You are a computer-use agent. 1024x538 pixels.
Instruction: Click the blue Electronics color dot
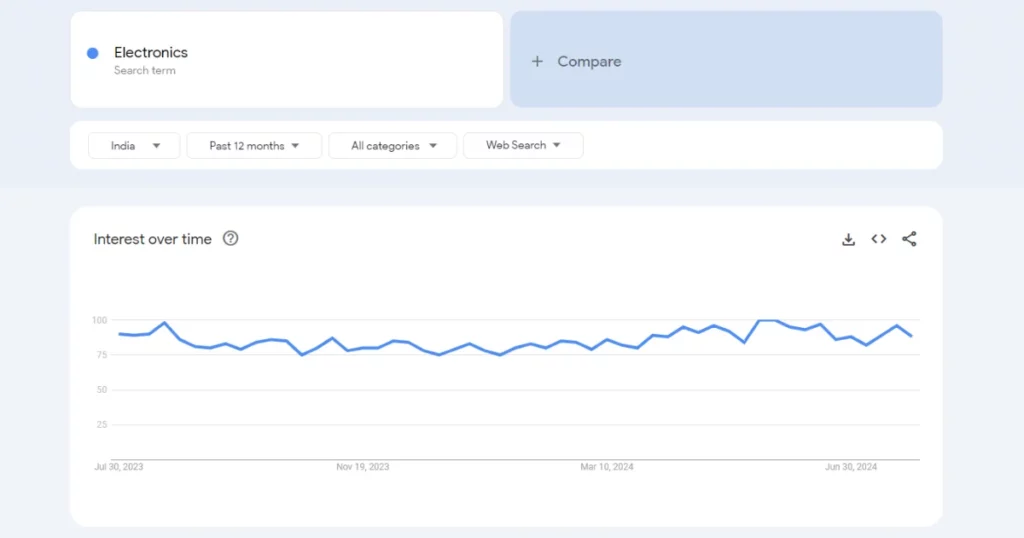[93, 53]
